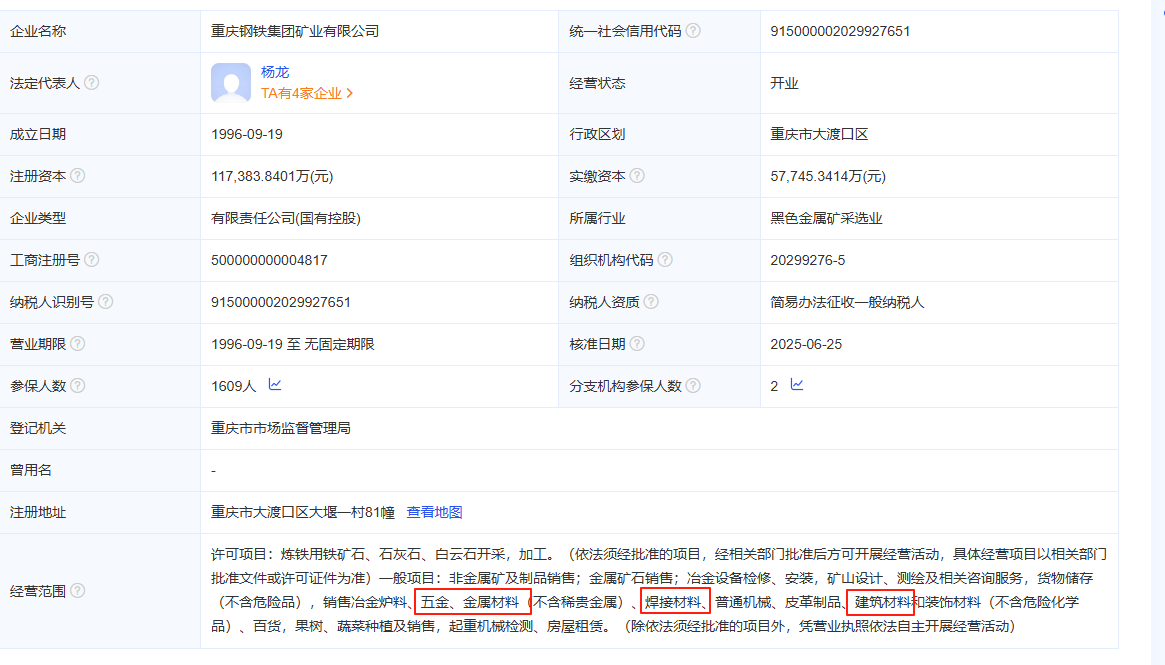
Task: Click 曾用名 label cell
Action: (100, 470)
